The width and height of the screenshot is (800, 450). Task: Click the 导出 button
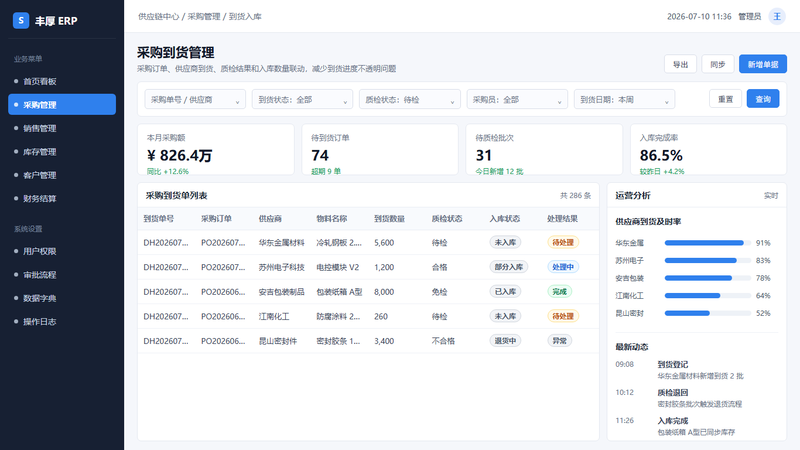(680, 64)
